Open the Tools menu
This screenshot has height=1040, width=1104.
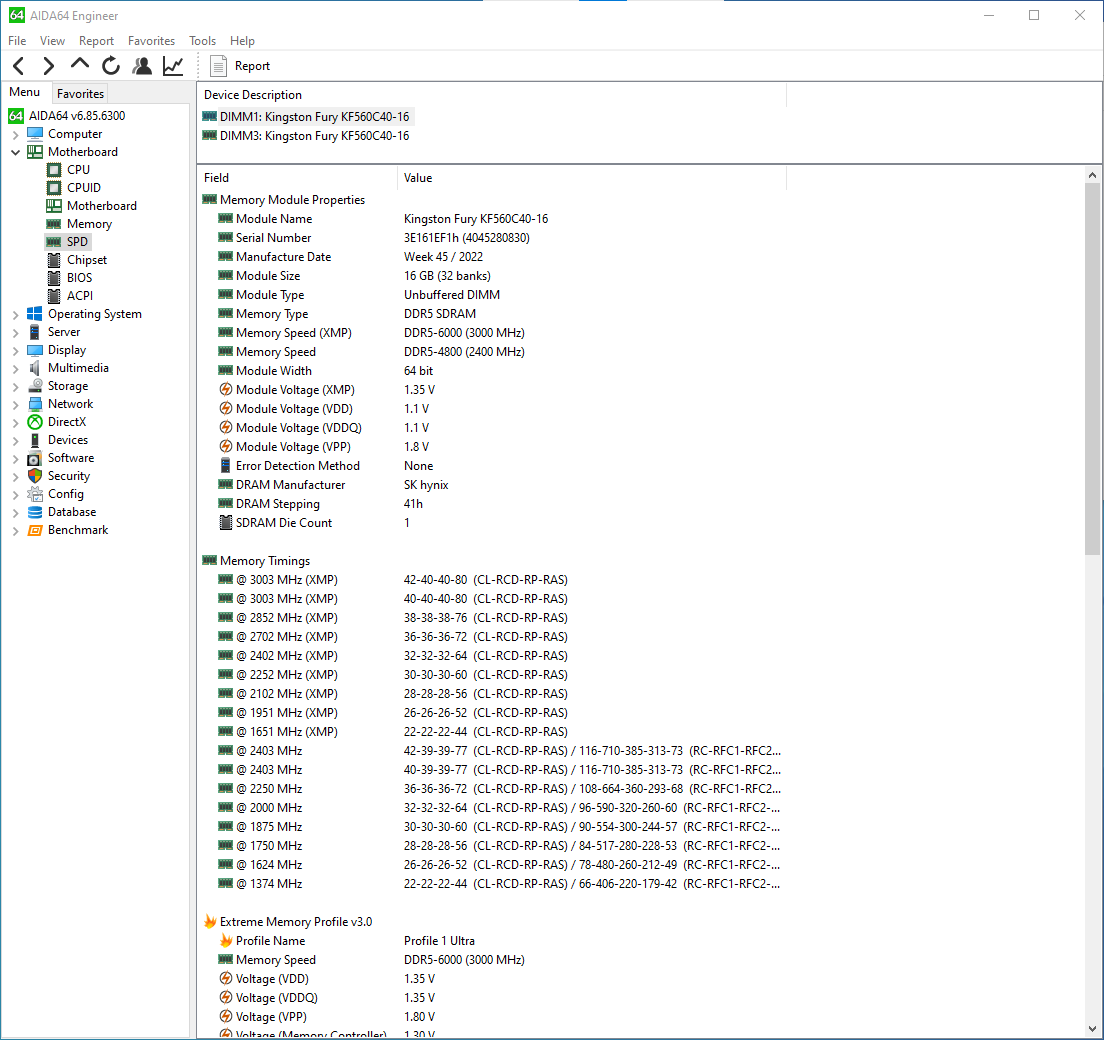[202, 41]
